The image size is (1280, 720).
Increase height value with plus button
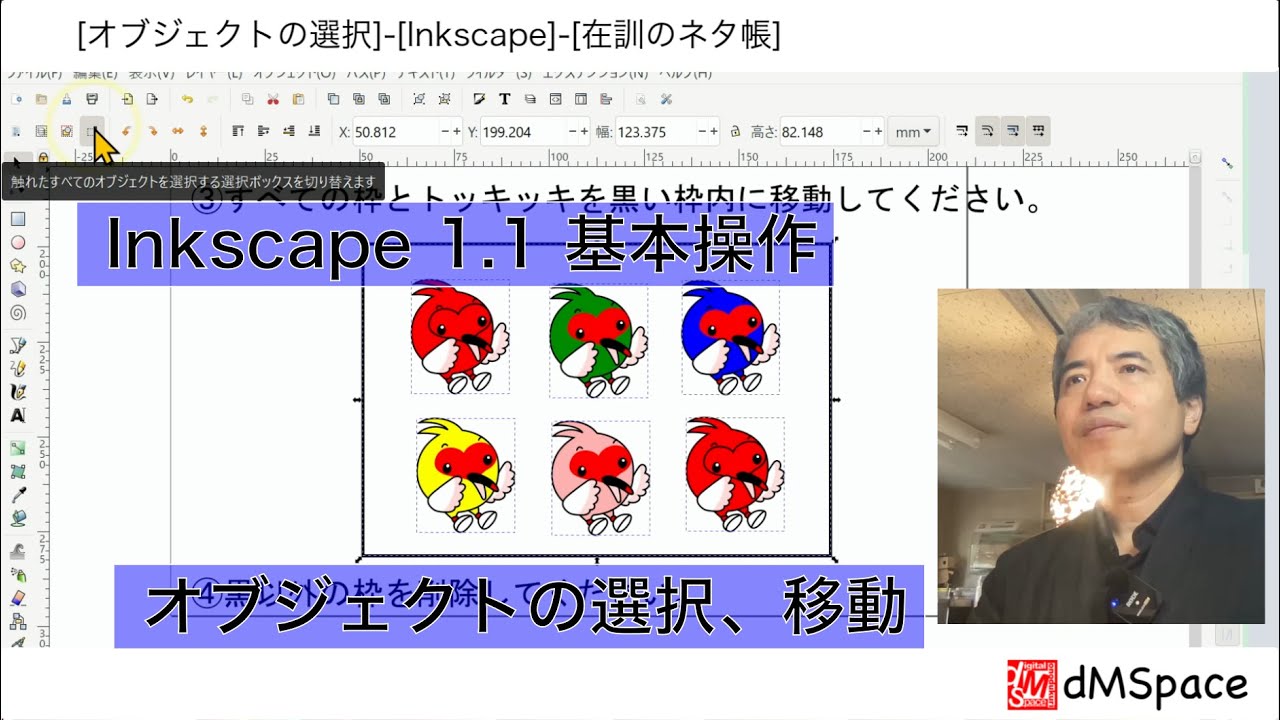point(878,132)
